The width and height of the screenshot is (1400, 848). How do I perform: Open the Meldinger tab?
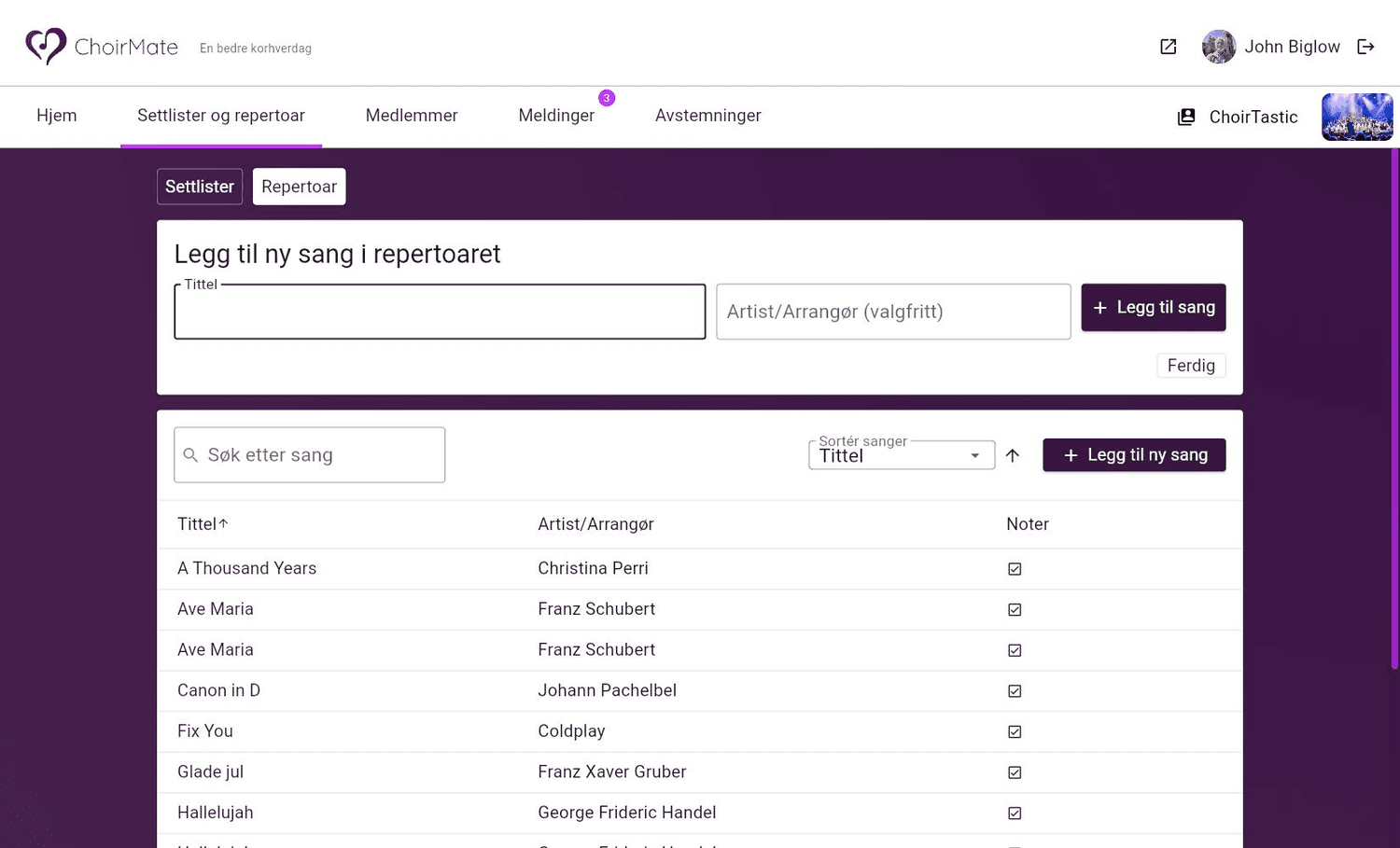556,116
